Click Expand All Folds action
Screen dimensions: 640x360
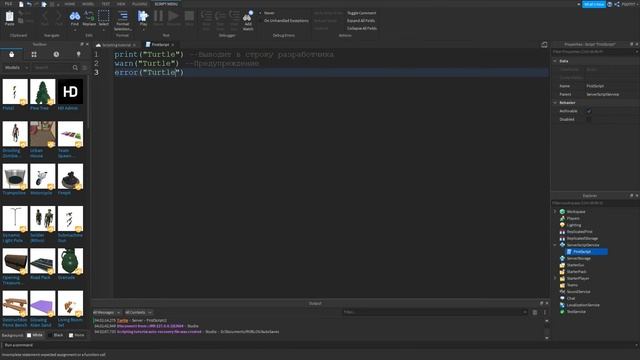click(x=361, y=20)
